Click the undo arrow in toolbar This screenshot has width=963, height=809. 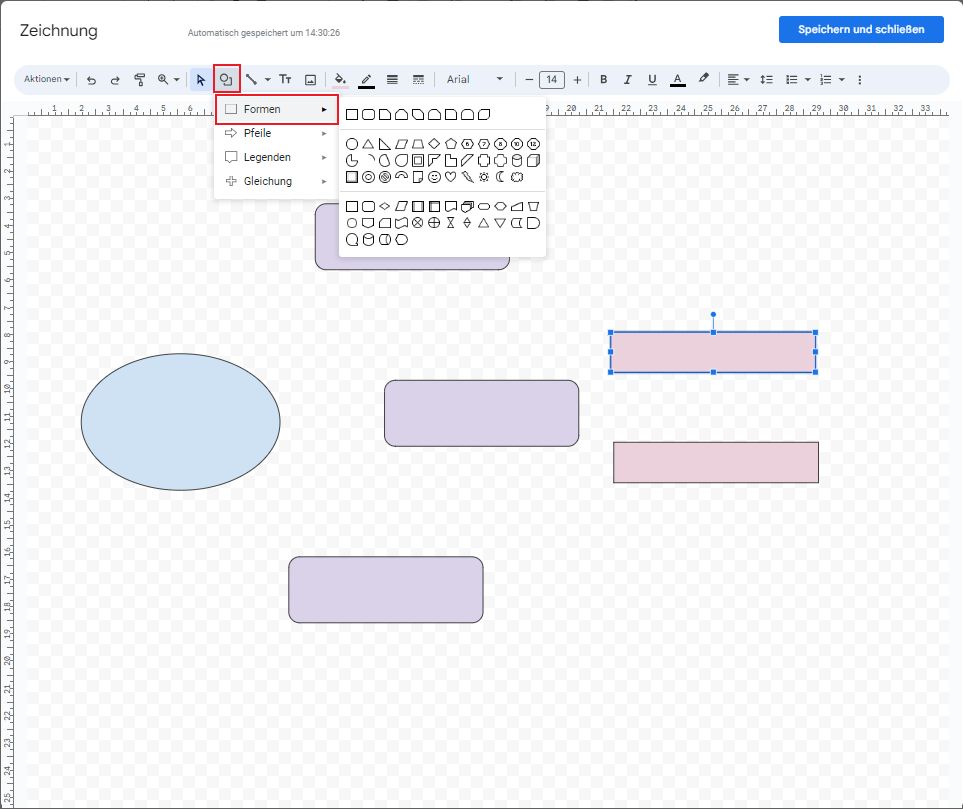click(92, 80)
